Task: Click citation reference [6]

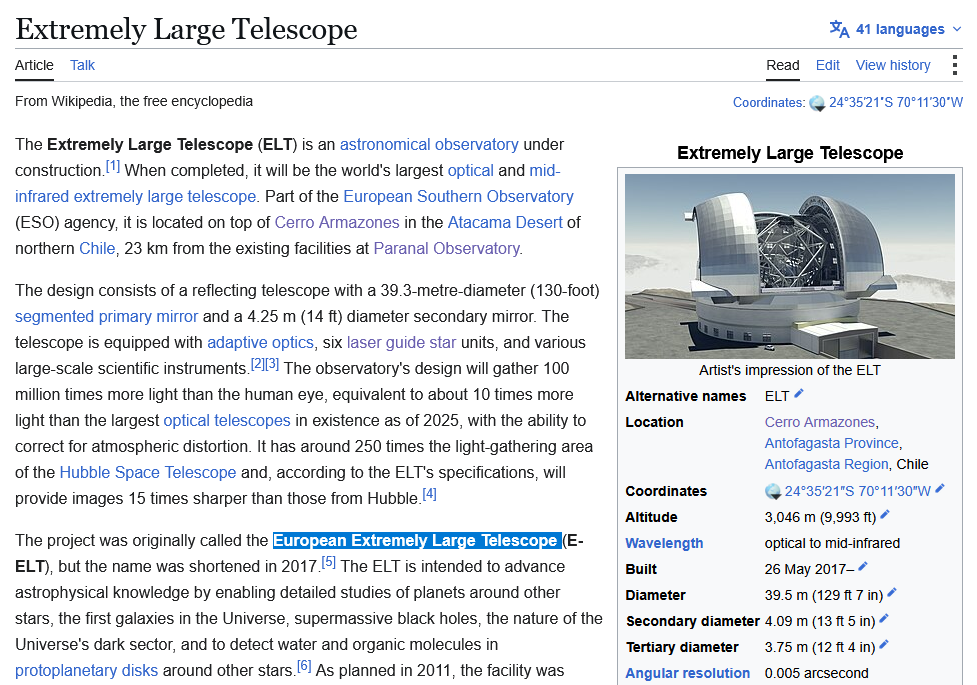Action: pyautogui.click(x=303, y=666)
